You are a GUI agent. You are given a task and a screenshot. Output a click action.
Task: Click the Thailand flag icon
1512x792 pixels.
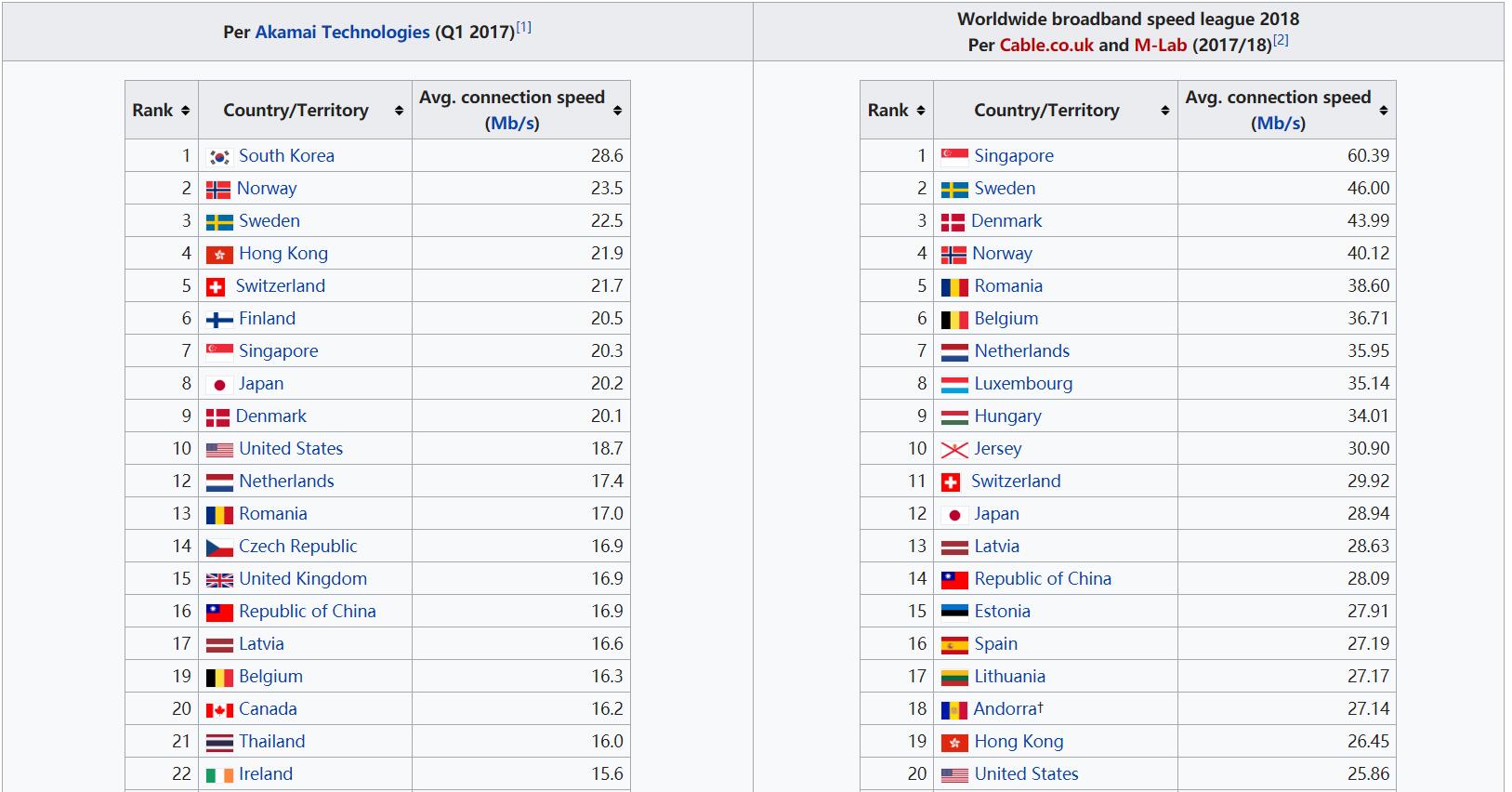[x=219, y=743]
